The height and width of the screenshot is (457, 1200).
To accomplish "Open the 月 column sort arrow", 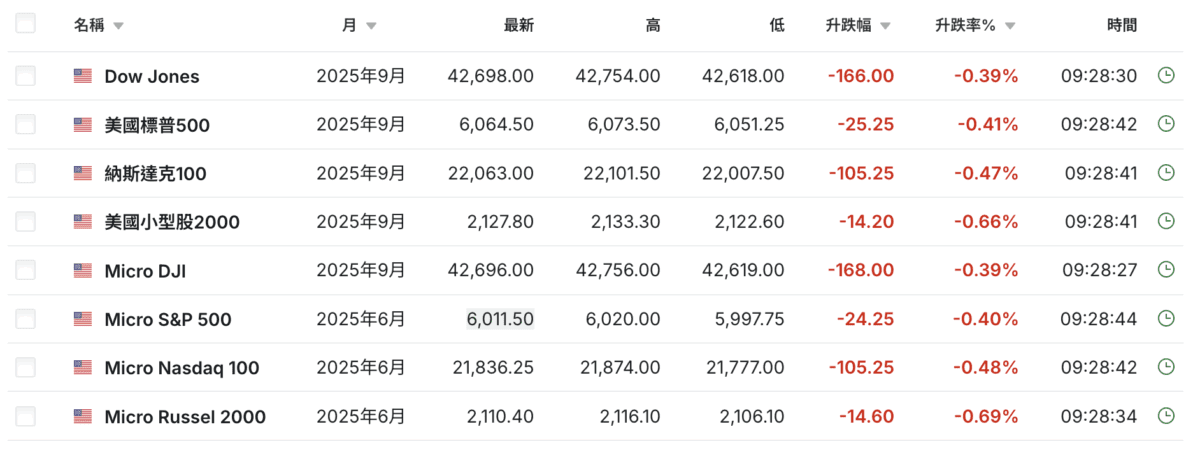I will point(371,27).
